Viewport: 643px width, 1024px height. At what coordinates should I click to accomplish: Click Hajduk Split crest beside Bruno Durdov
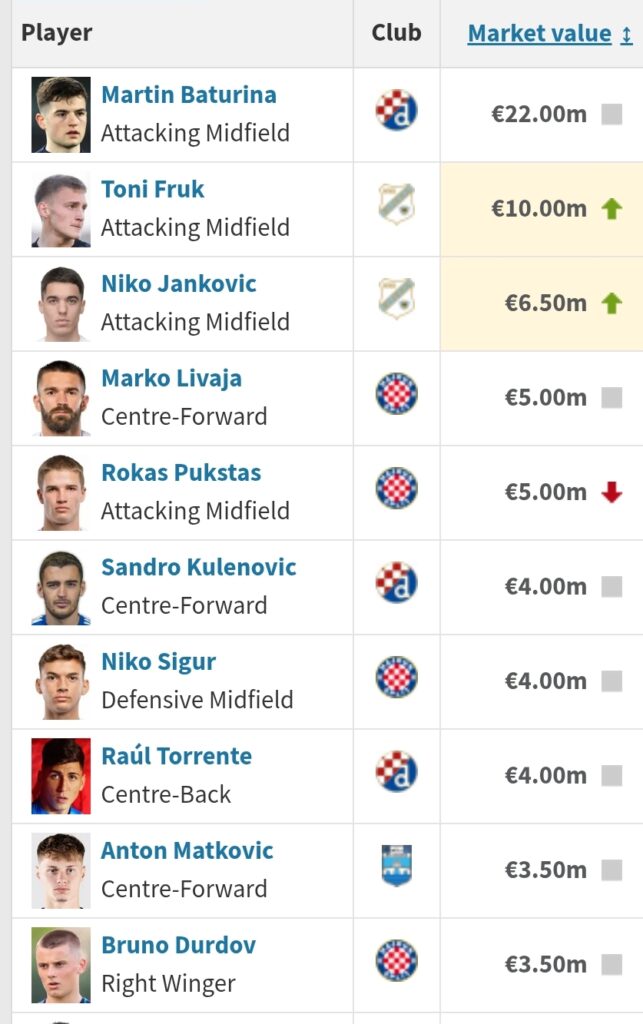click(396, 960)
